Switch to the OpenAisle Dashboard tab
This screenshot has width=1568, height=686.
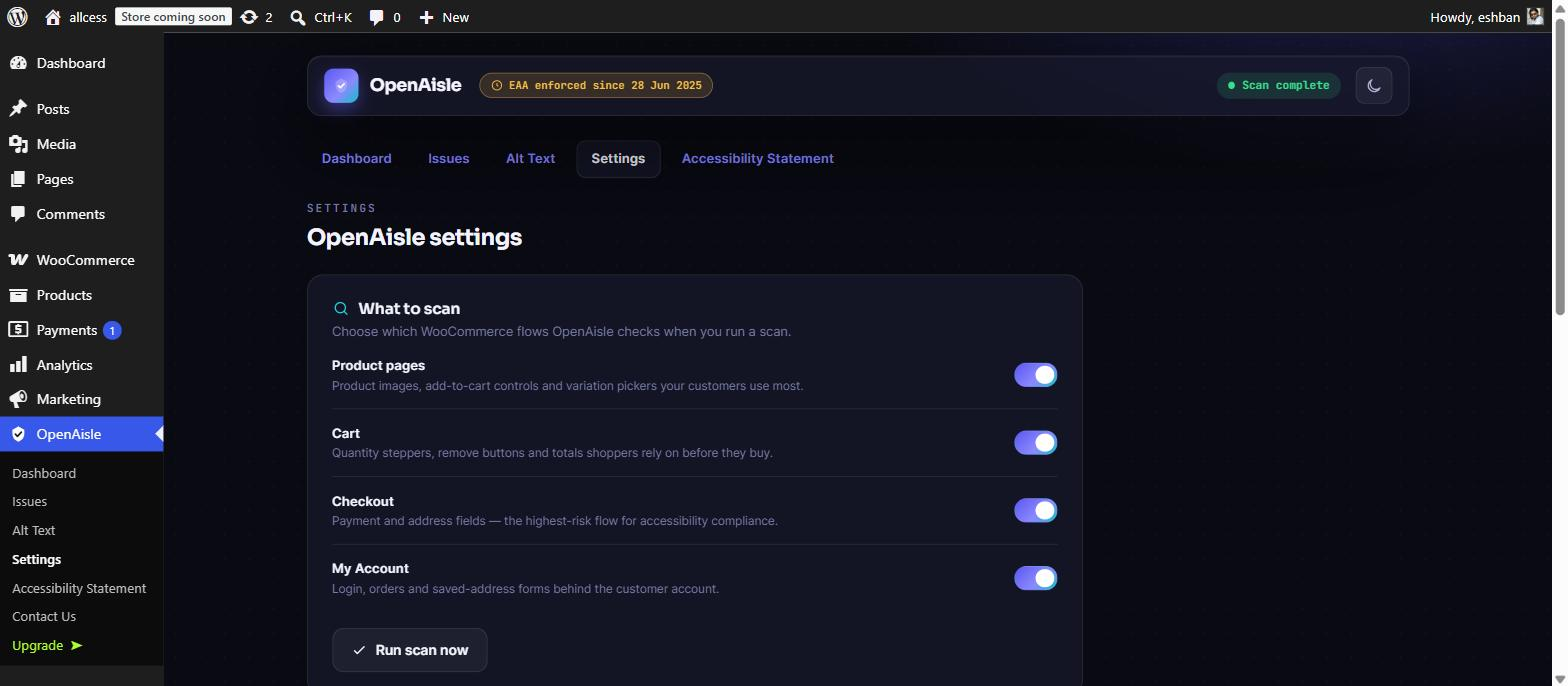[357, 159]
